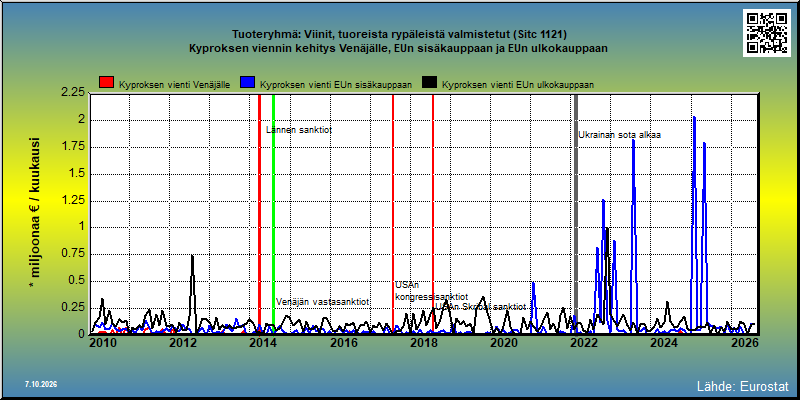Click the x-axis year 2010
800x400 pixels.
(x=102, y=343)
